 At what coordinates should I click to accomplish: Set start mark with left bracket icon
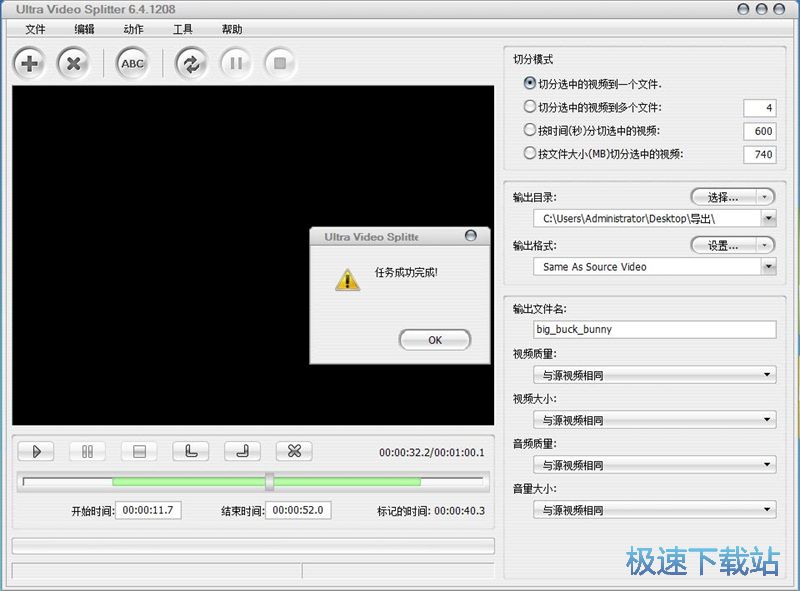coord(191,451)
